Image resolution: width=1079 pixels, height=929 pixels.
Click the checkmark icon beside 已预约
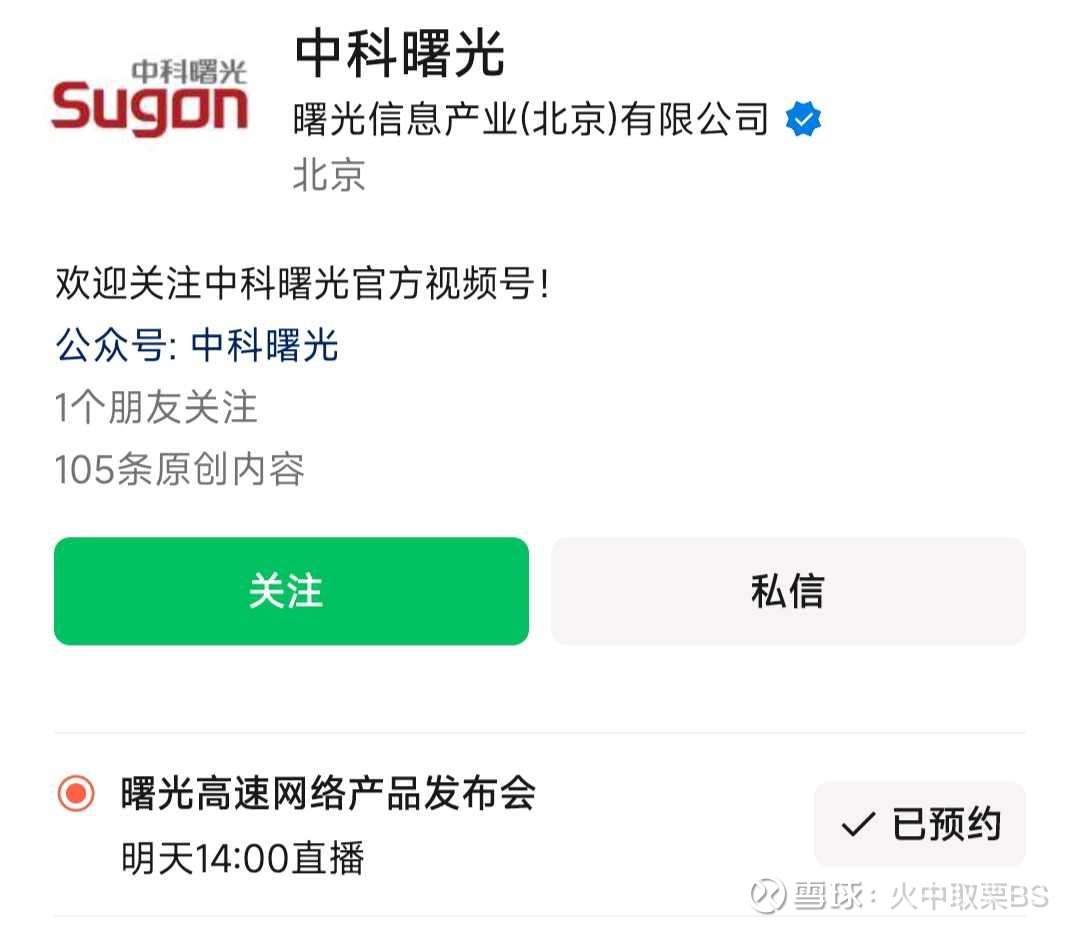(x=858, y=825)
